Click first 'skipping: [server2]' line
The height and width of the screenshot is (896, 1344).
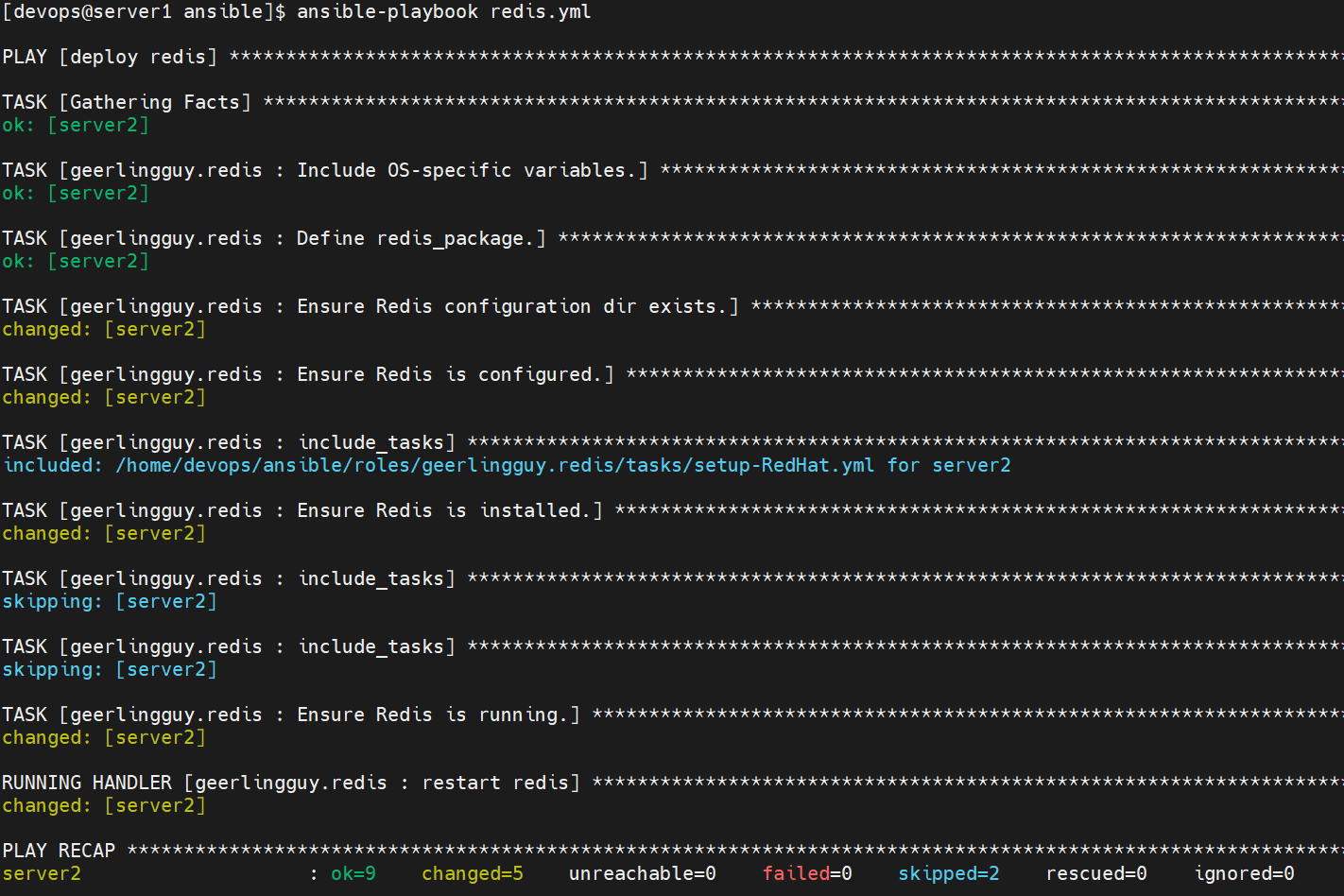tap(110, 601)
